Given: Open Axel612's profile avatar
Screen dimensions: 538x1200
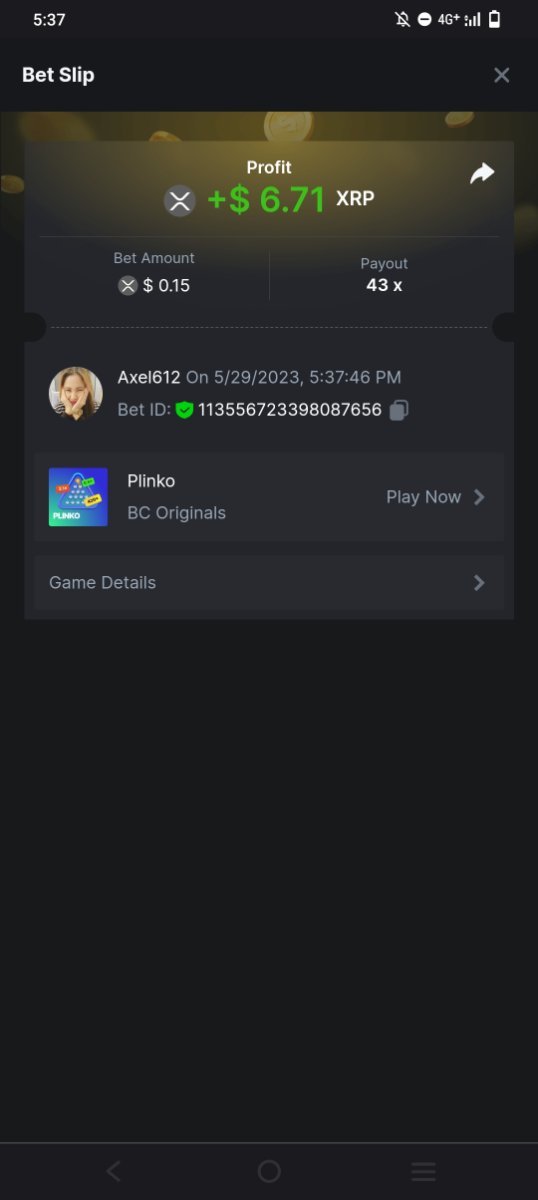Looking at the screenshot, I should [76, 393].
